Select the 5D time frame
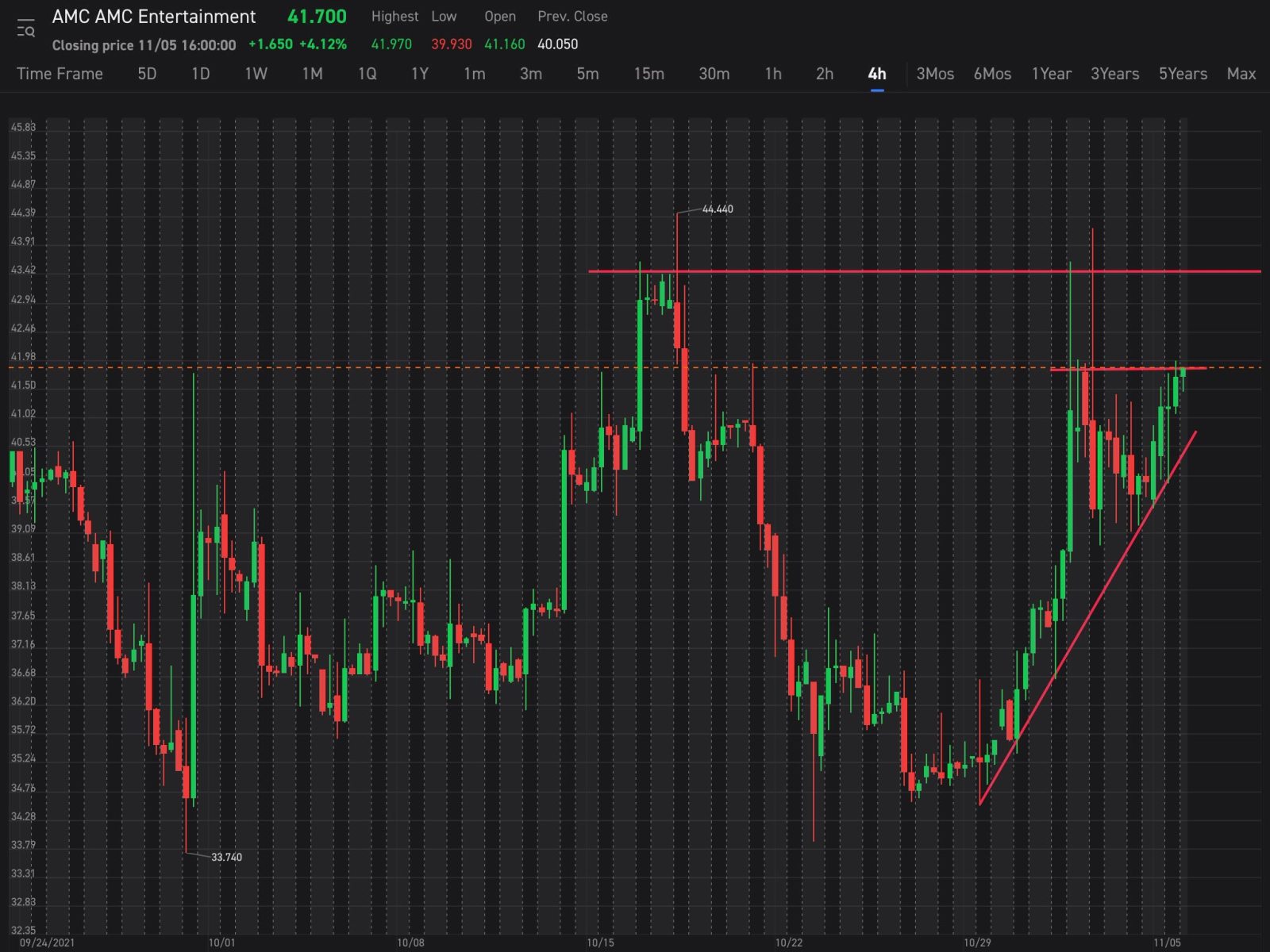Viewport: 1270px width, 952px height. [147, 74]
